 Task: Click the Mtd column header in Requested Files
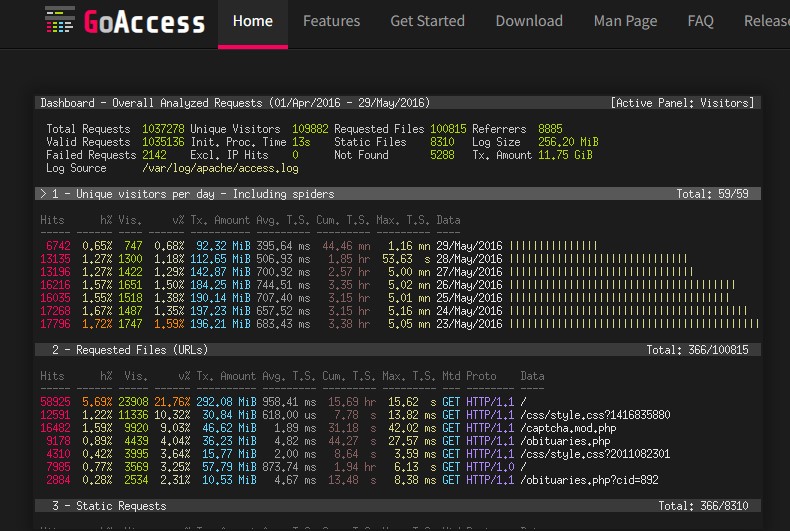(x=451, y=376)
